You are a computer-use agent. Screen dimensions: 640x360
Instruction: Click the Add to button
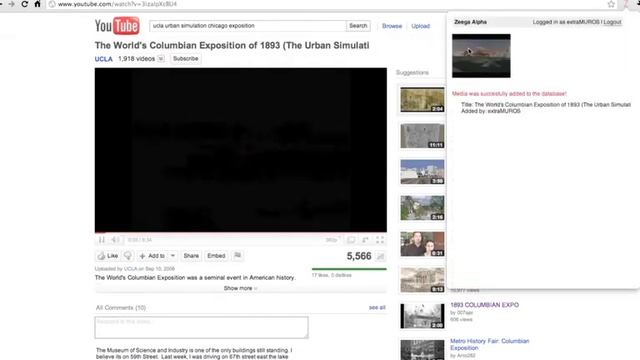(152, 256)
